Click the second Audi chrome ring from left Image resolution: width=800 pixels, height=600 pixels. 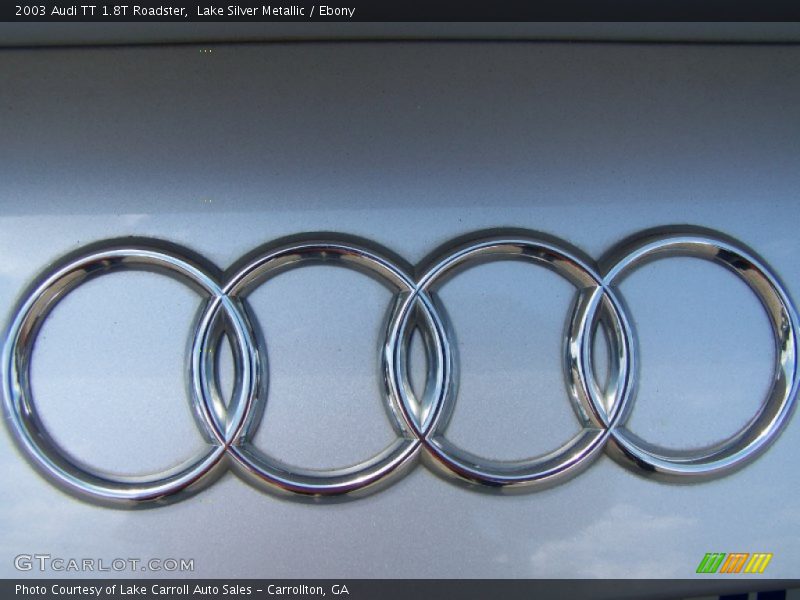[320, 248]
